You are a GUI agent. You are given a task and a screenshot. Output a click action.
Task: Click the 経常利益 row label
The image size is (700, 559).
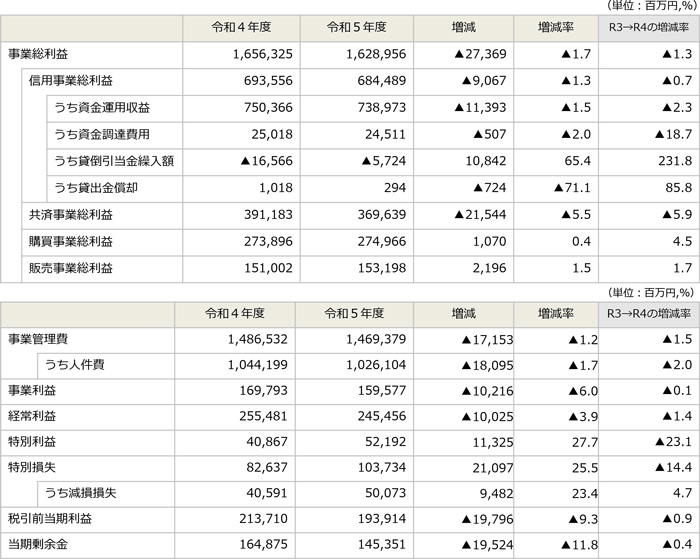[x=32, y=416]
